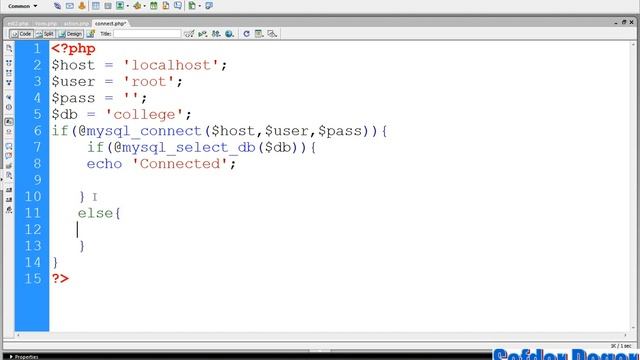
Task: Refresh Design View
Action: [246, 34]
